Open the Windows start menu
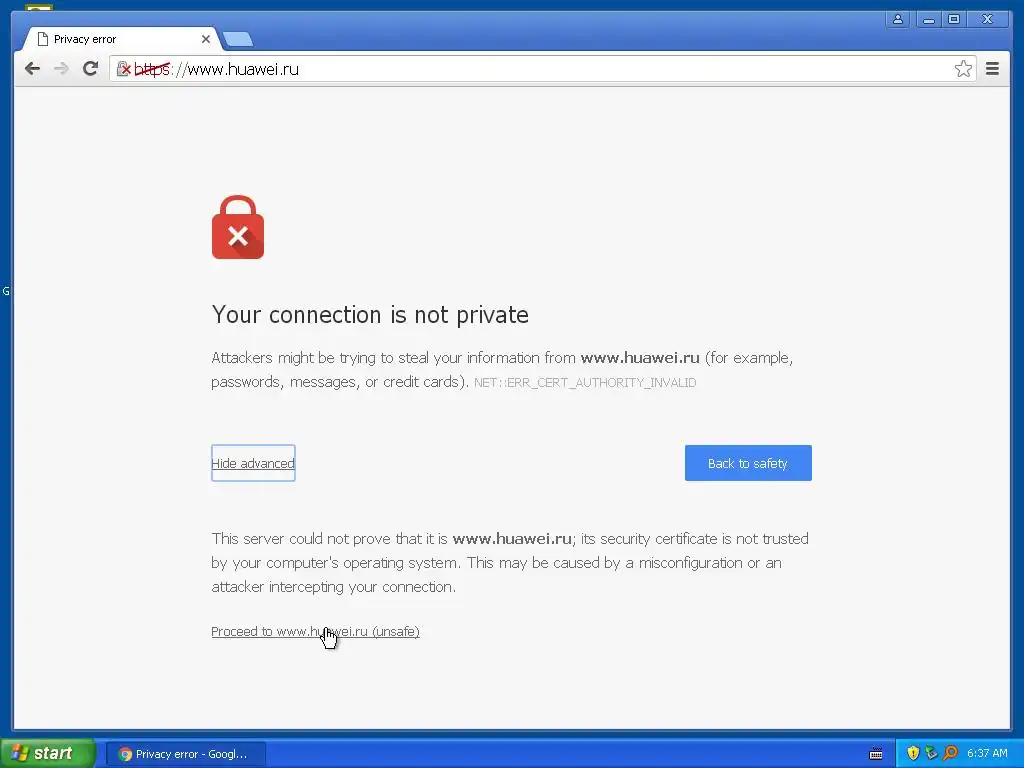This screenshot has width=1024, height=768. 46,753
